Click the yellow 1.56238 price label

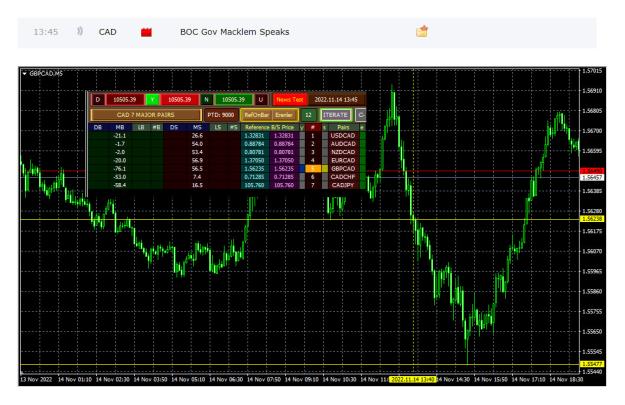click(592, 219)
